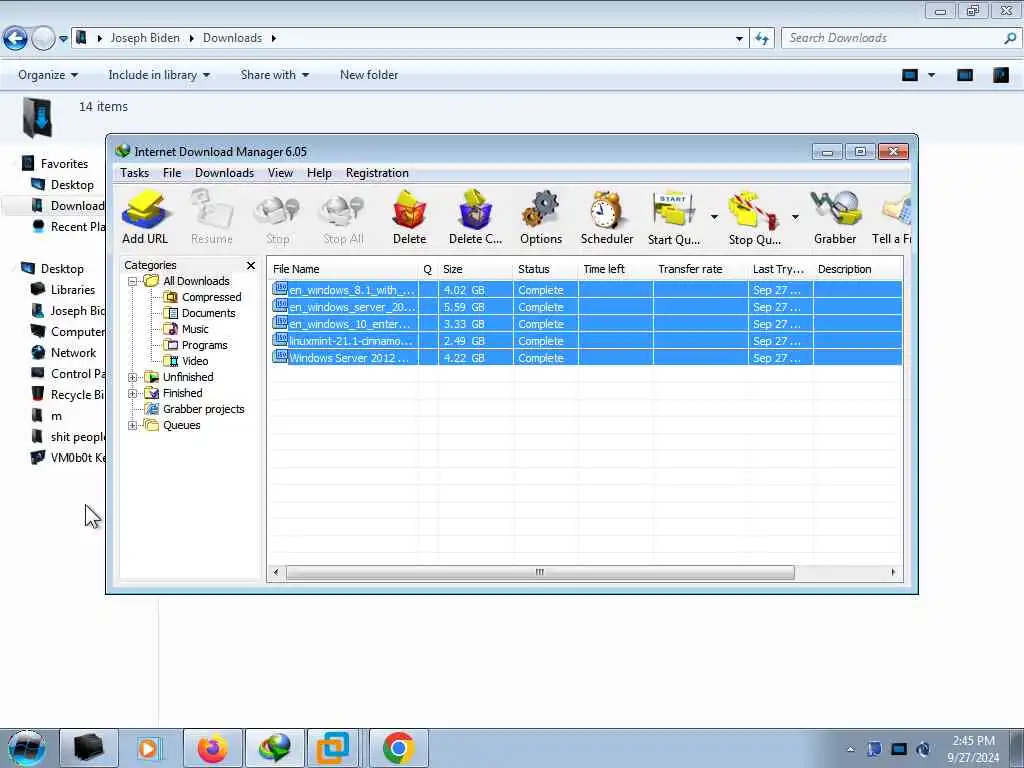Close the Categories panel
The width and height of the screenshot is (1024, 768).
(x=251, y=265)
